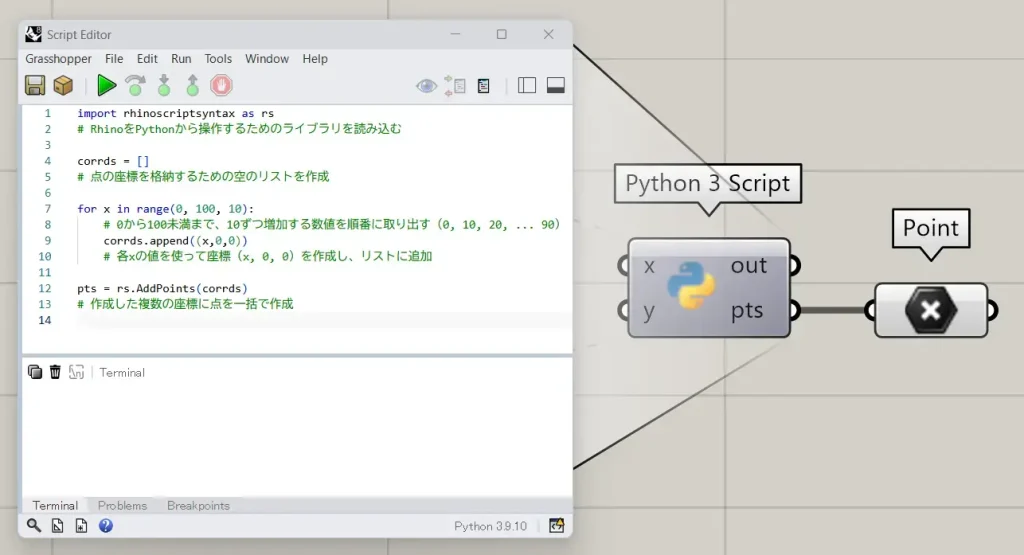
Task: Click the package box icon in toolbar
Action: point(63,86)
